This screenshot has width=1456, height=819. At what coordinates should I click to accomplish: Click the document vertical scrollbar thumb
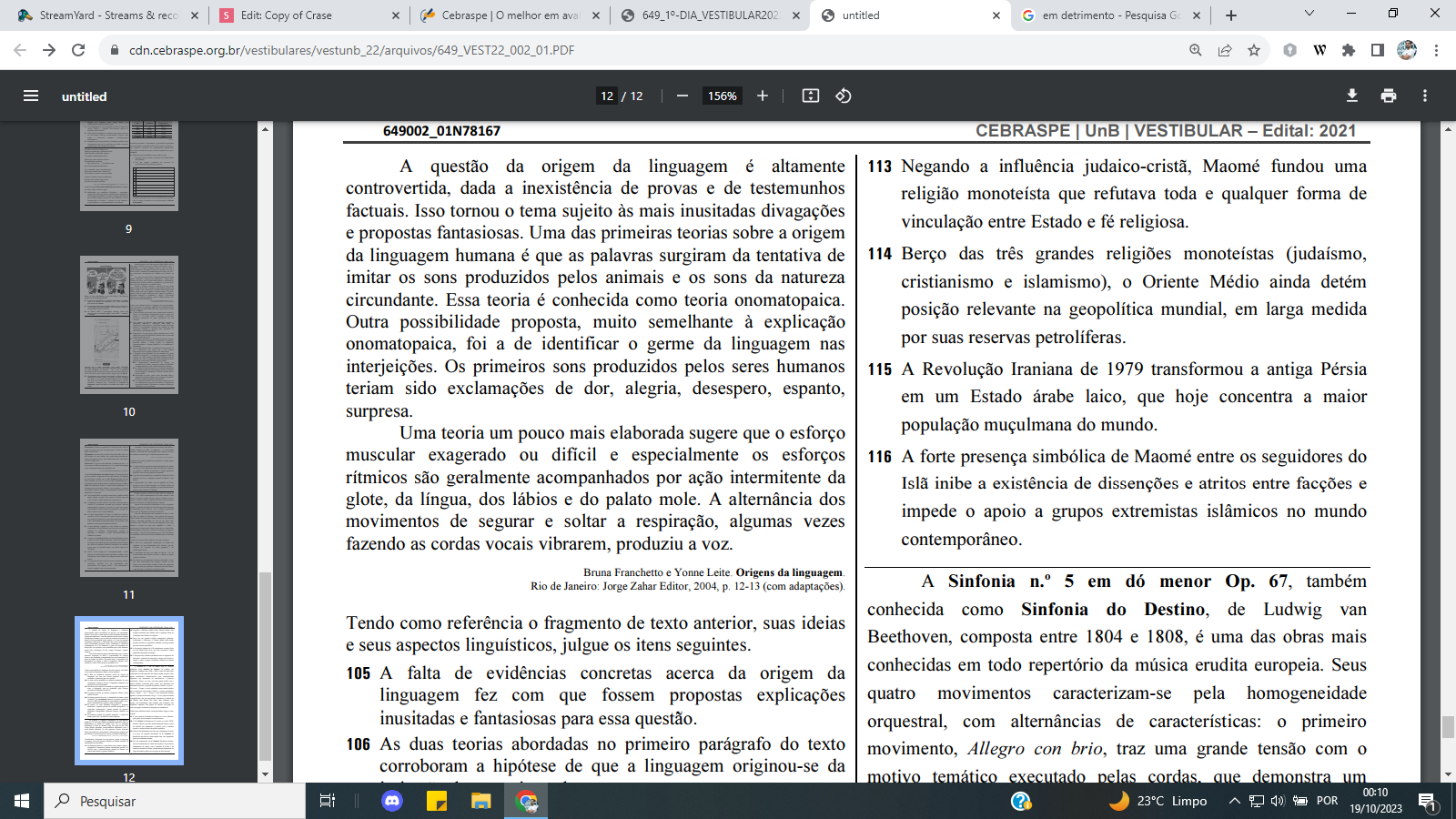(1448, 727)
